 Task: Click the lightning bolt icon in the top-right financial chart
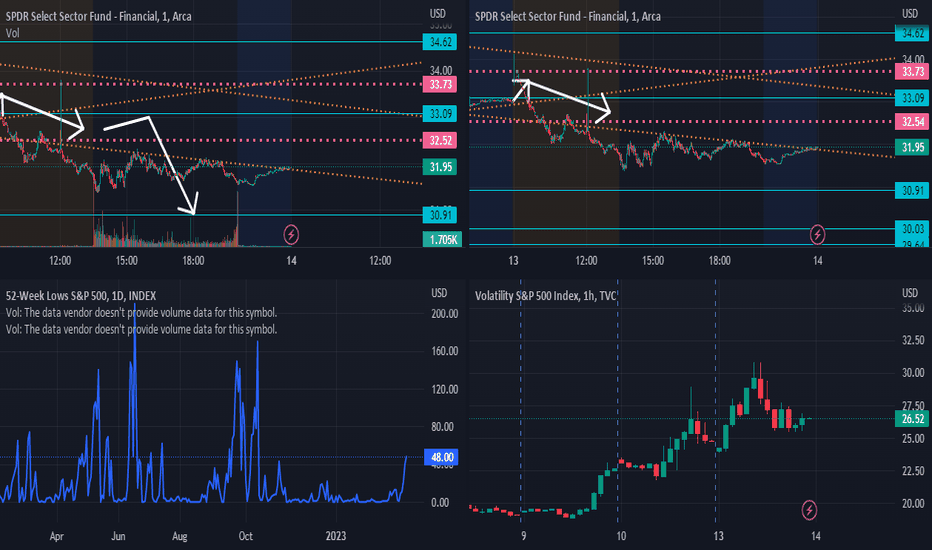pos(817,234)
